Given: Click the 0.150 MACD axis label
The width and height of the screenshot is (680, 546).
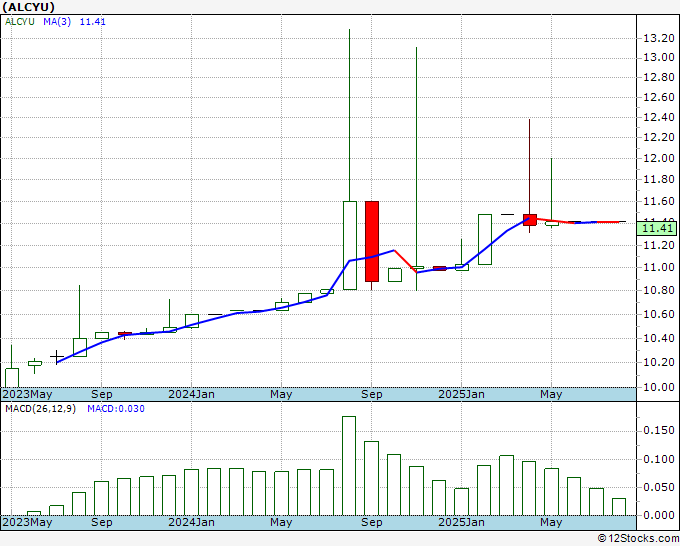Looking at the screenshot, I should coord(658,430).
